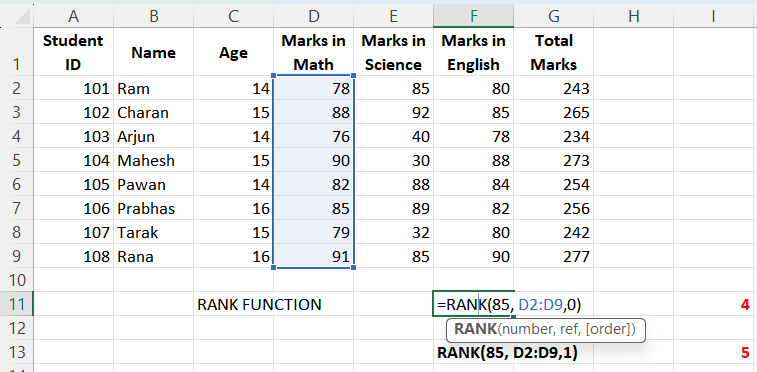The height and width of the screenshot is (372, 757).
Task: Select column C header
Action: tap(234, 16)
